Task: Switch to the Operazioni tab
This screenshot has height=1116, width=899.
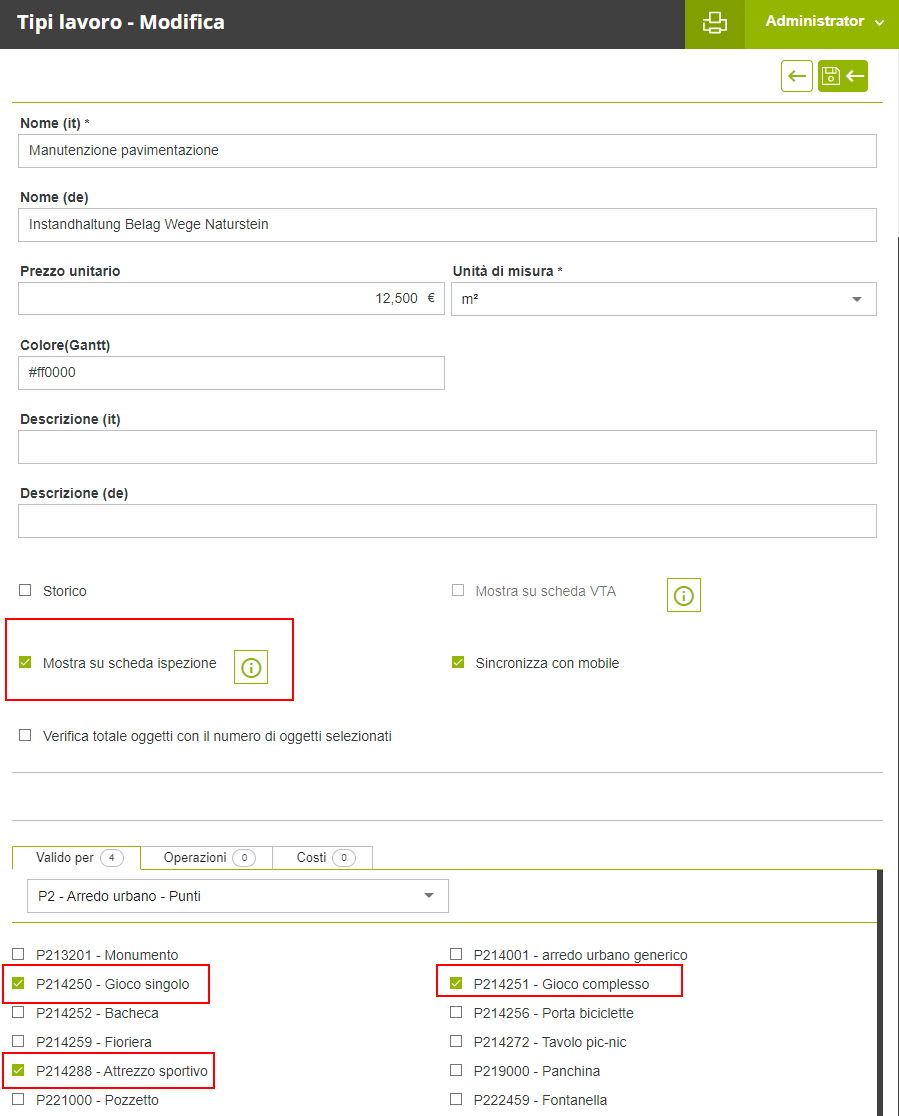Action: click(206, 858)
